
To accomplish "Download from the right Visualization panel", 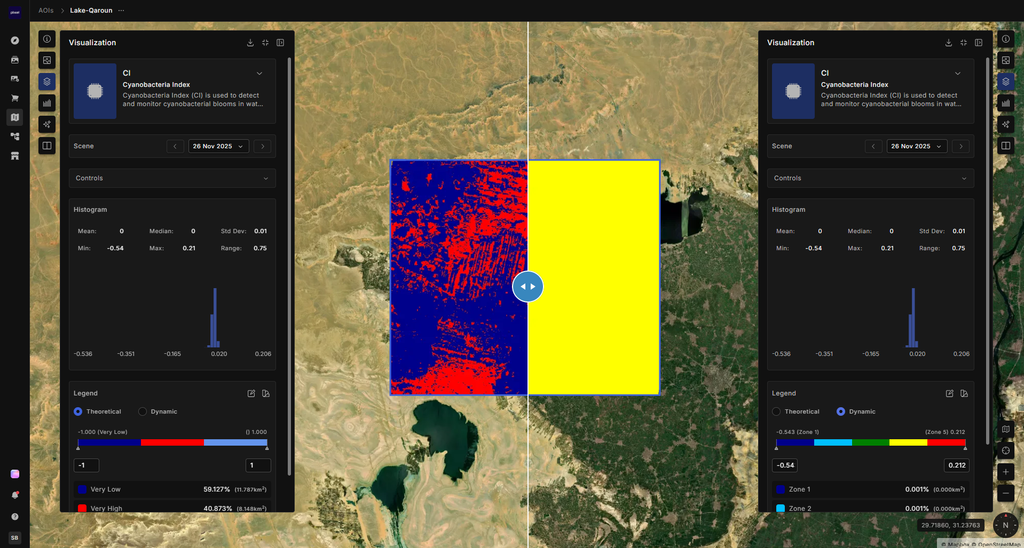I will pos(948,42).
